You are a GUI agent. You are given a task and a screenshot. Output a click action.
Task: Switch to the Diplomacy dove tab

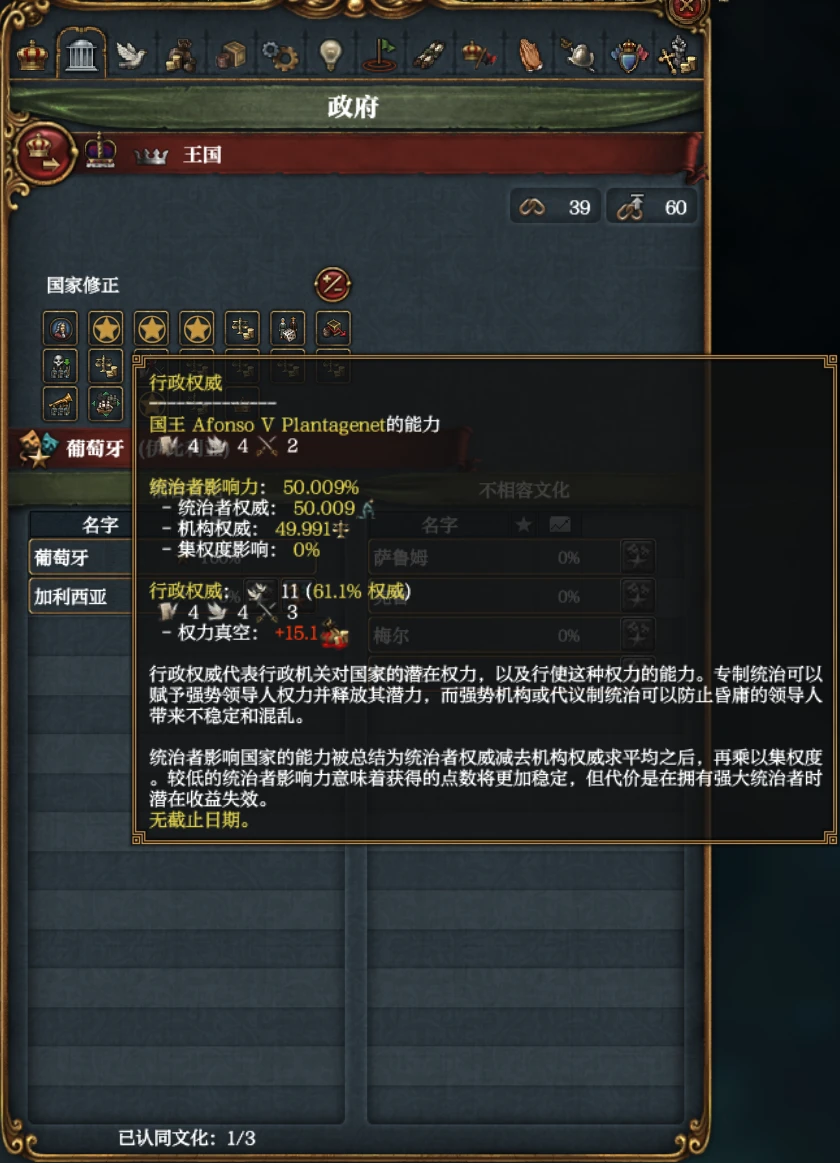pyautogui.click(x=131, y=56)
